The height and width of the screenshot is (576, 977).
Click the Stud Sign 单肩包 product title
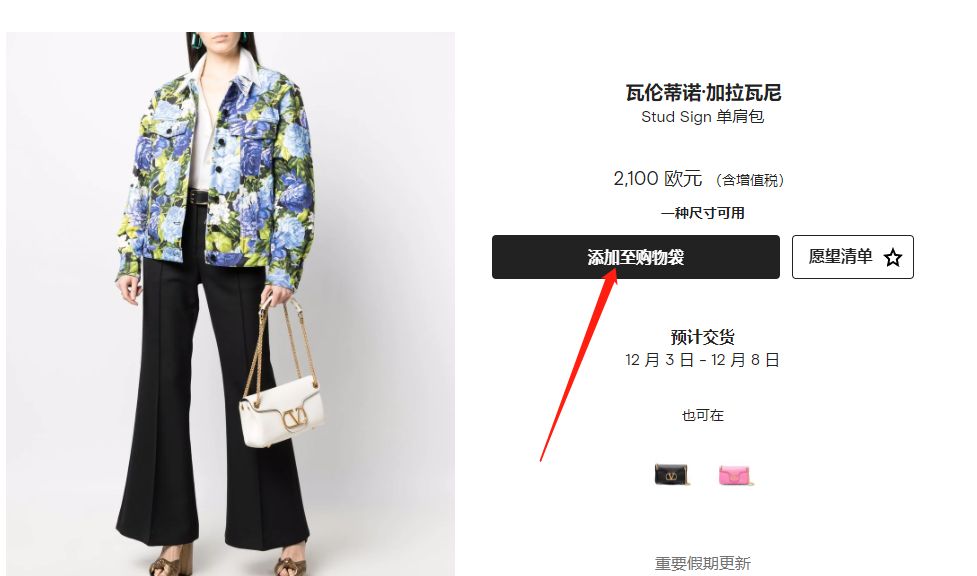point(702,117)
